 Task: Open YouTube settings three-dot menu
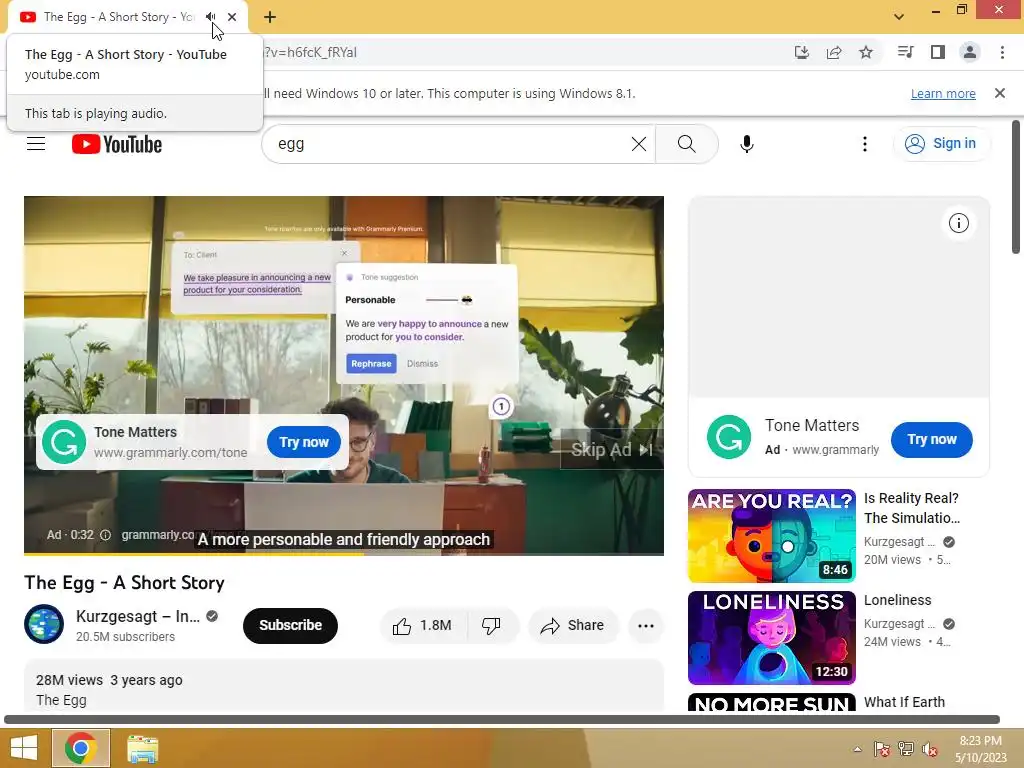865,144
